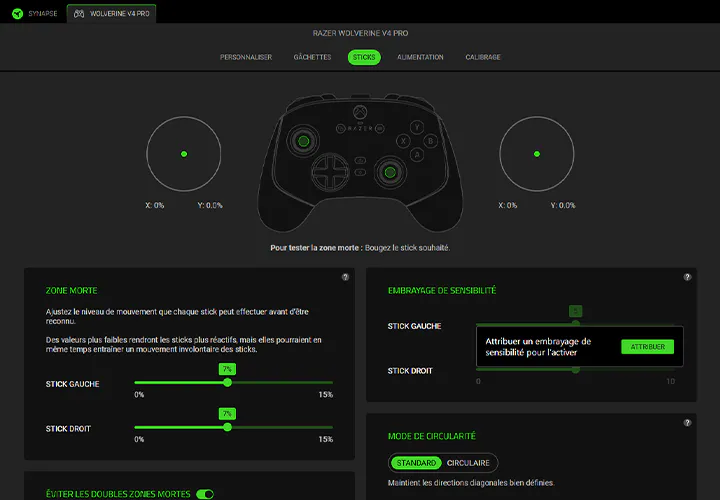Click the Razer Wolverine V4 Pro title
The height and width of the screenshot is (500, 720).
(x=360, y=33)
